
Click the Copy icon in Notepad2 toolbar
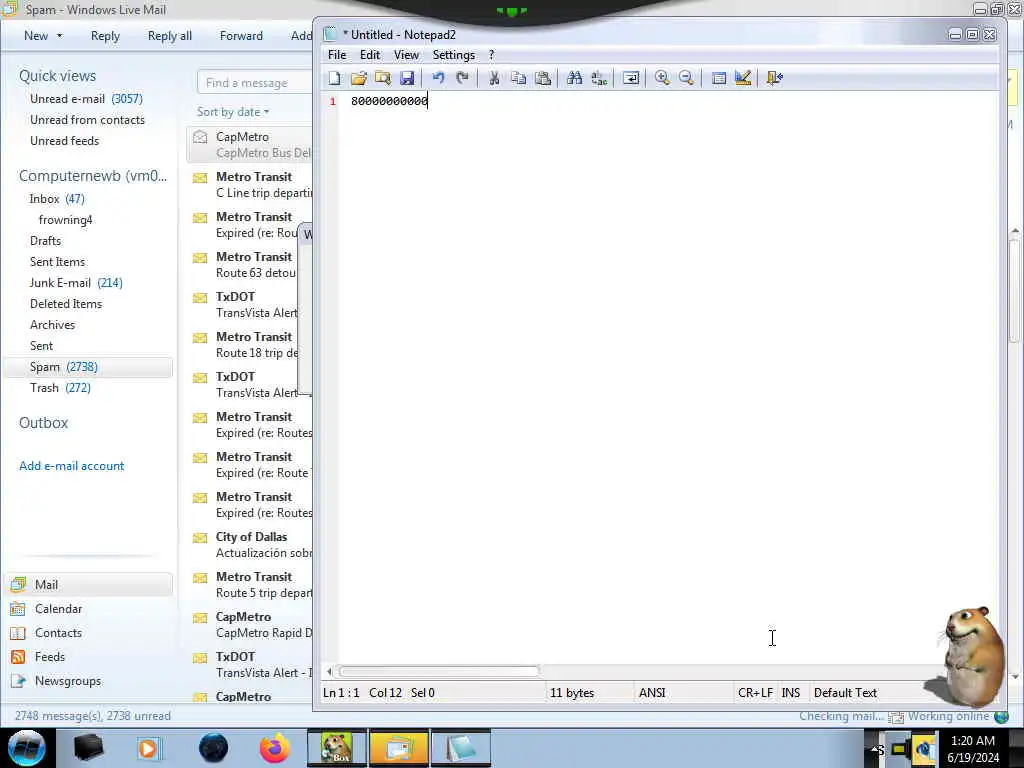519,78
